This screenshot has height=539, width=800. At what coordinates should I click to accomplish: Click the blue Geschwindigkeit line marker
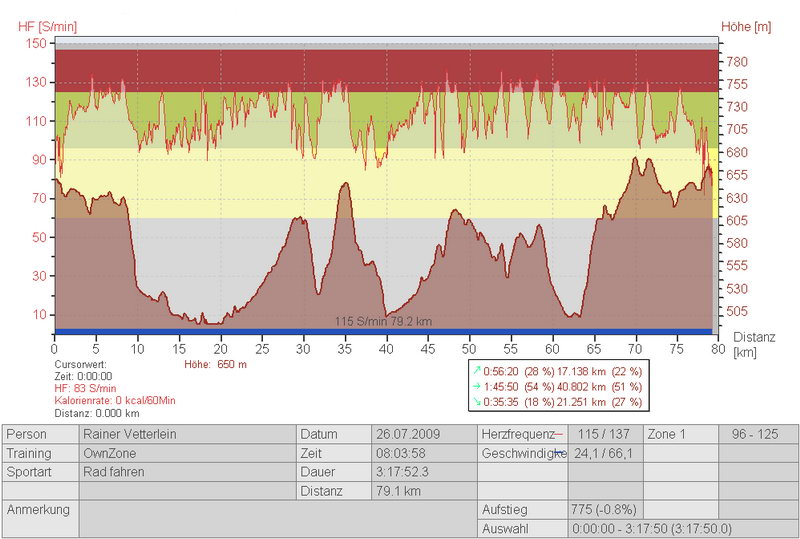[557, 453]
